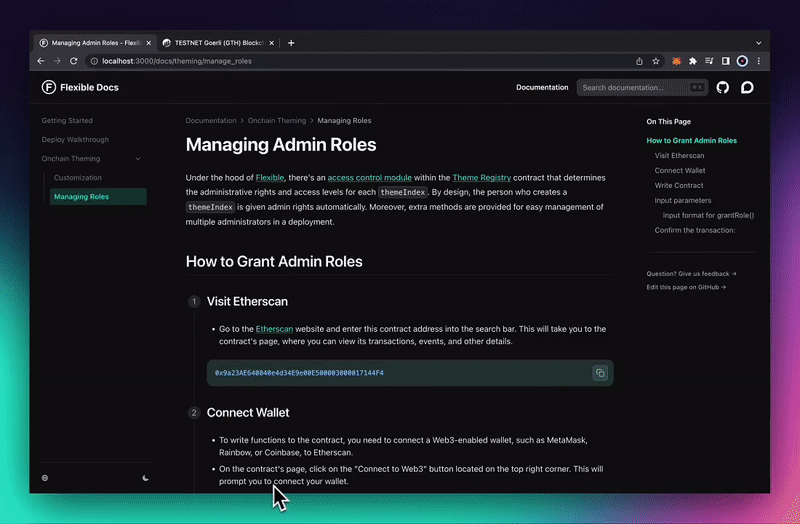Follow the access control module link
This screenshot has height=524, width=800.
[369, 178]
